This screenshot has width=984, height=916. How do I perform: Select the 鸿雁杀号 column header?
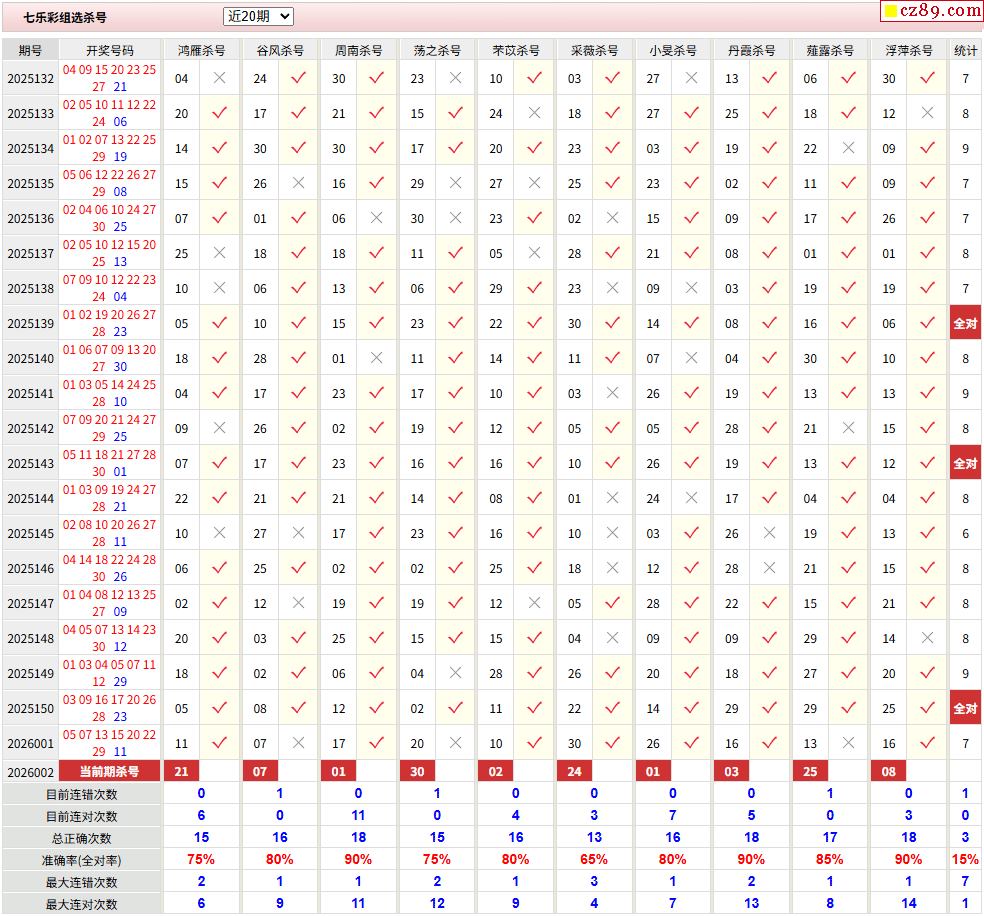201,50
